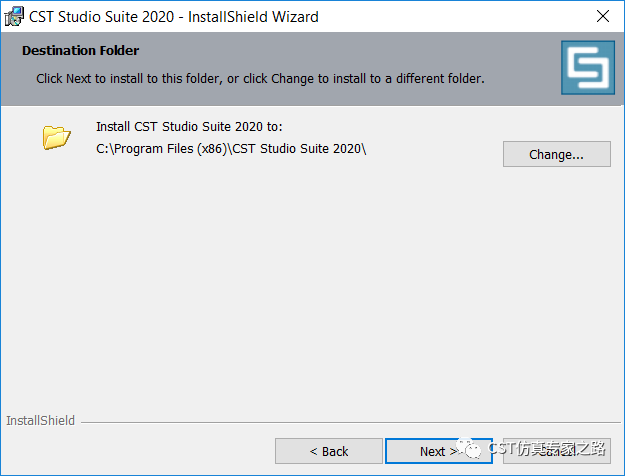Click the blank title bar area
The width and height of the screenshot is (625, 476).
pos(454,17)
